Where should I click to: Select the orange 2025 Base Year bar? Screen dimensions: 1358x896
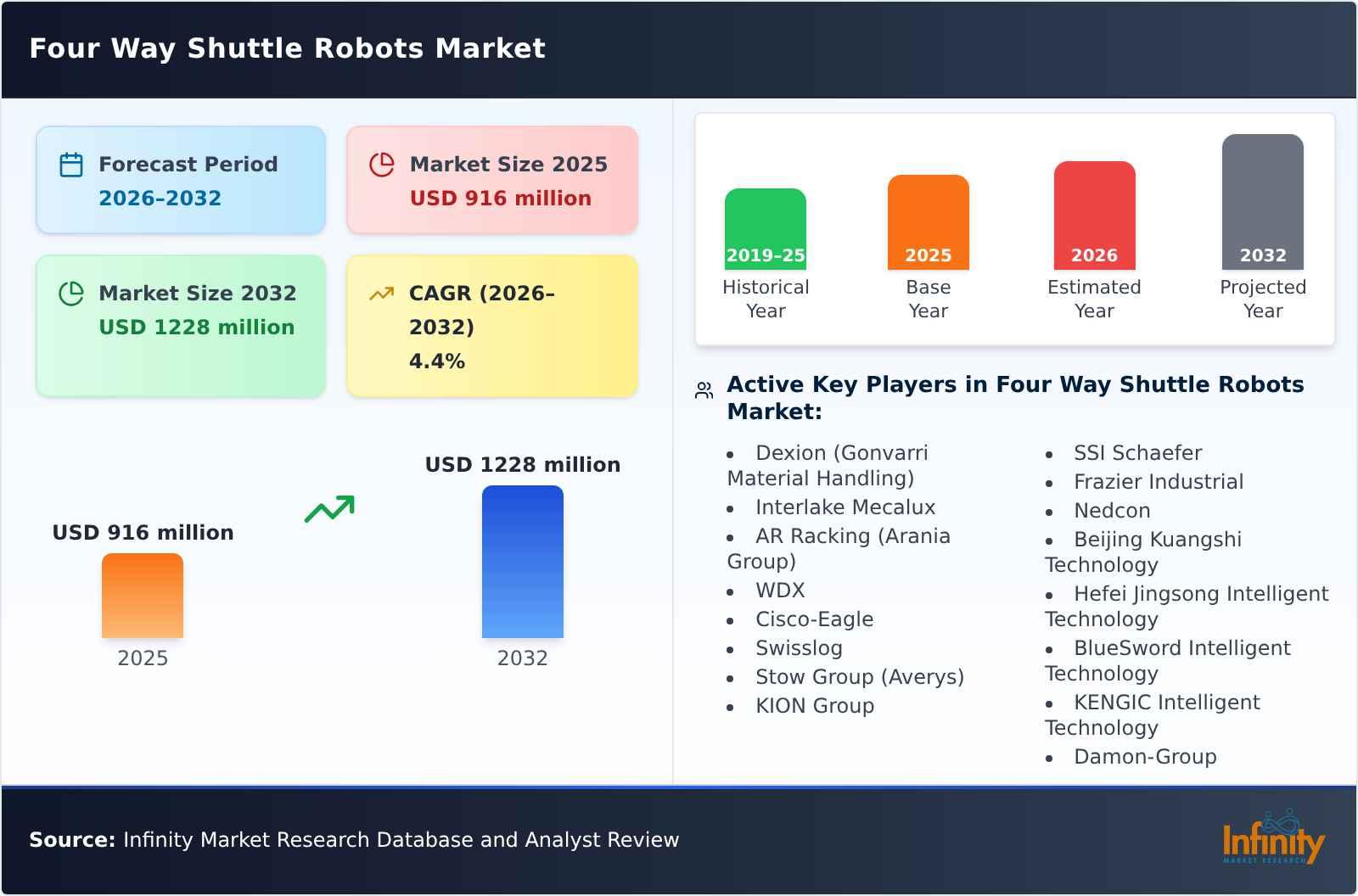929,222
